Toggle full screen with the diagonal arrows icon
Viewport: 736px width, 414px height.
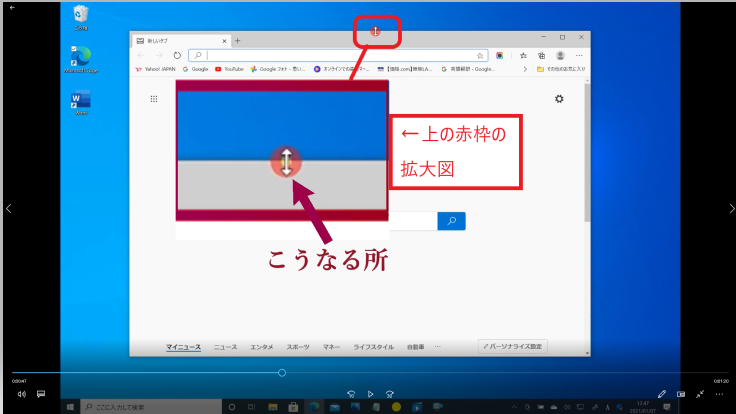(x=701, y=394)
